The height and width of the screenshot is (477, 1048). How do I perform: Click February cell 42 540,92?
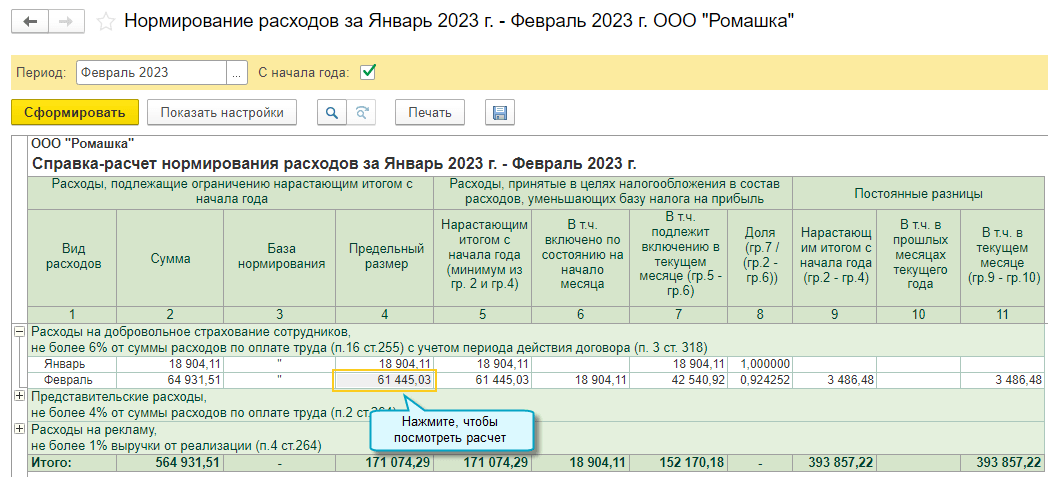(x=676, y=381)
